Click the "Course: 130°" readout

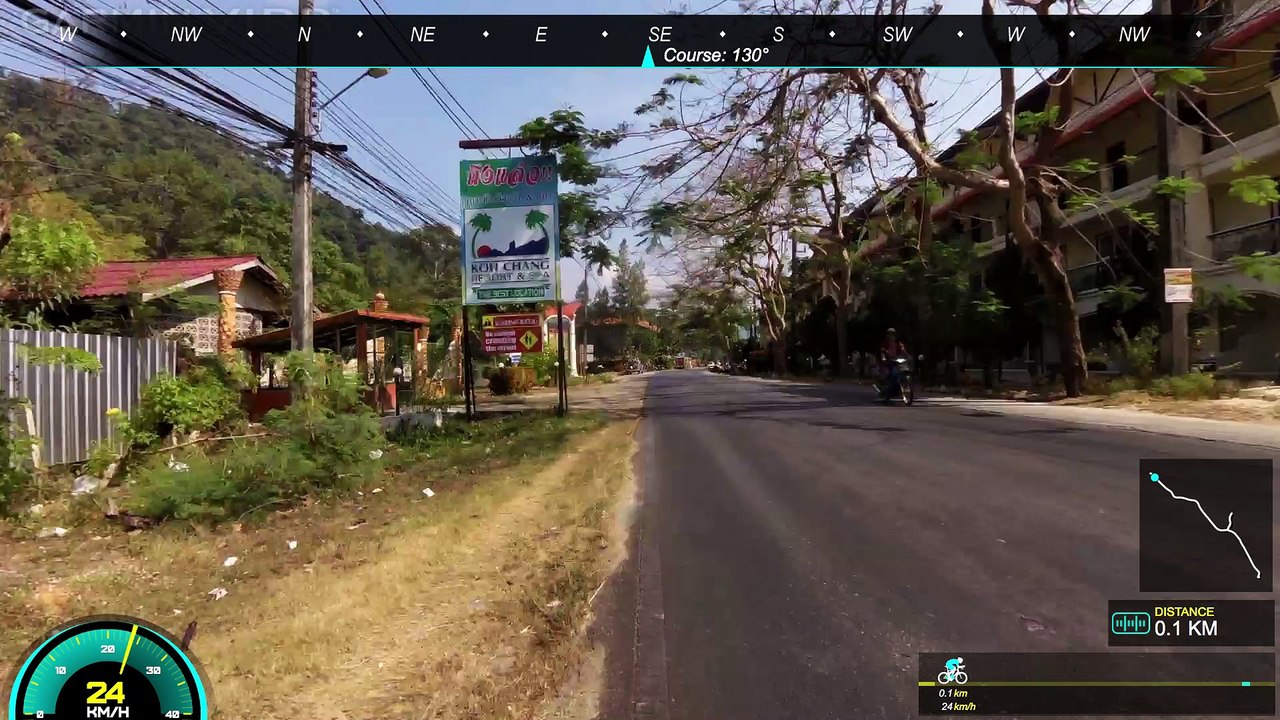[x=716, y=55]
